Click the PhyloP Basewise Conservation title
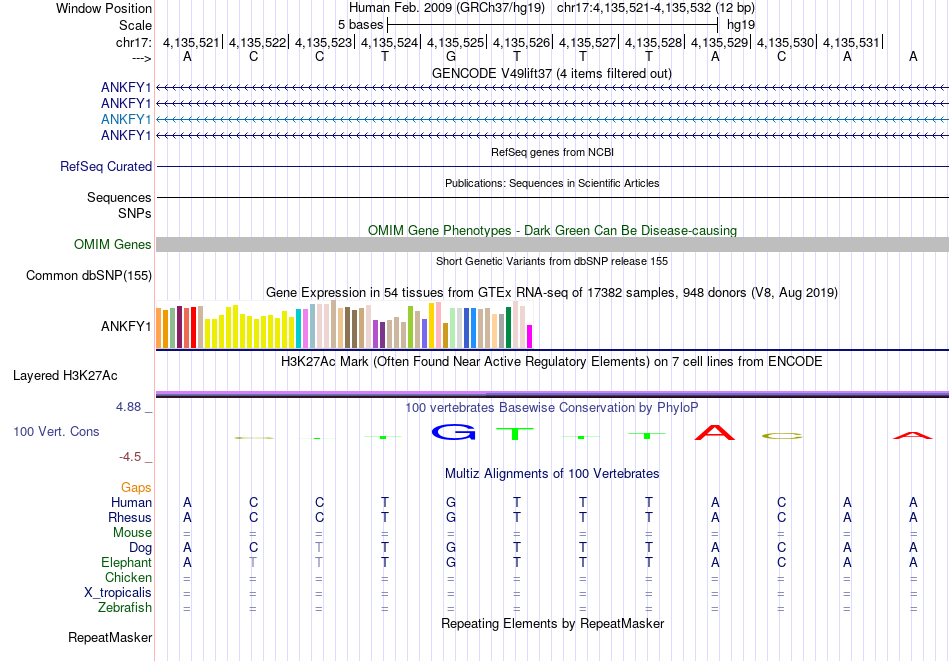The width and height of the screenshot is (950, 661). (x=552, y=407)
